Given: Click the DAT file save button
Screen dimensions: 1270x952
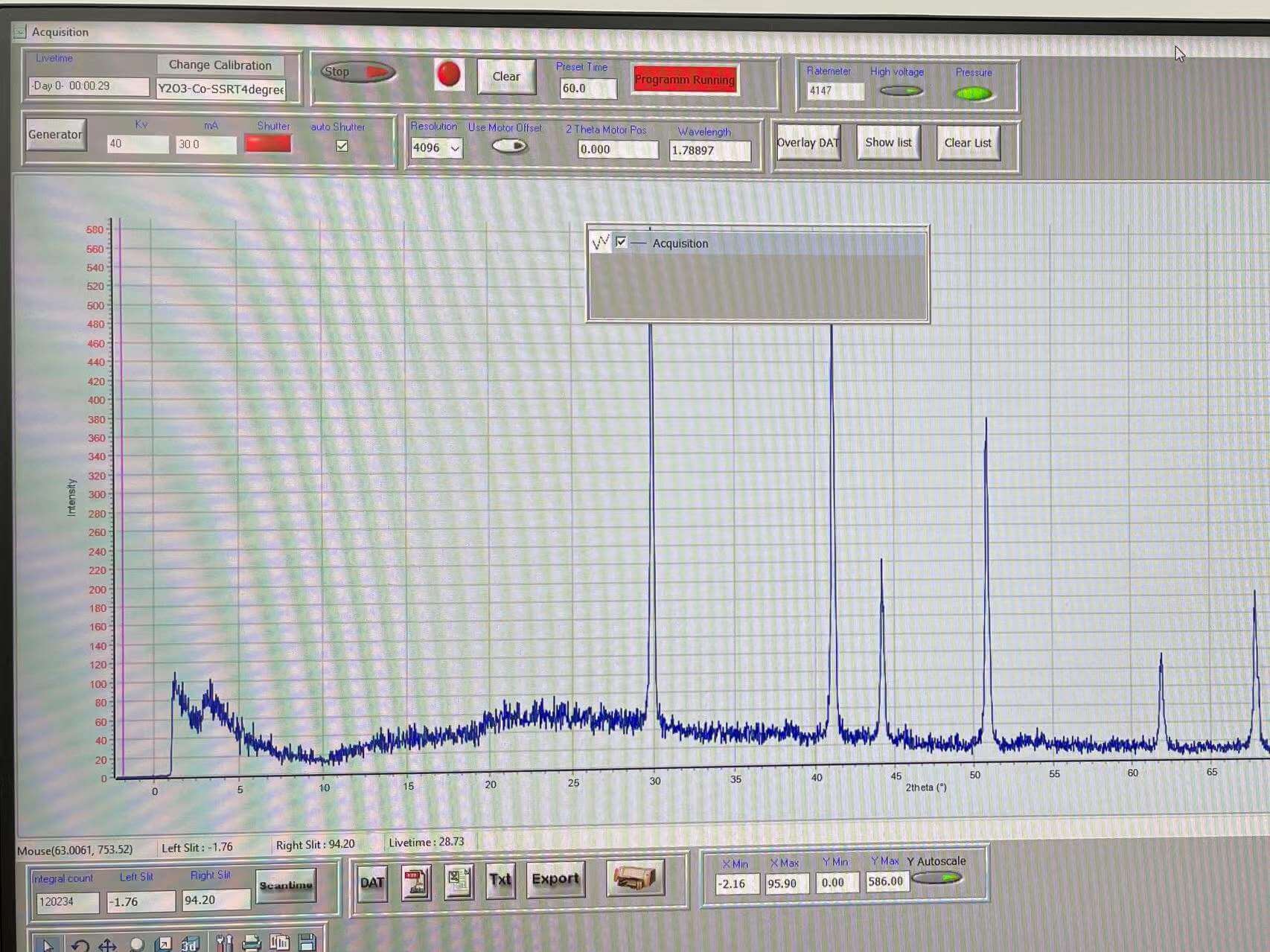Looking at the screenshot, I should coord(372,883).
